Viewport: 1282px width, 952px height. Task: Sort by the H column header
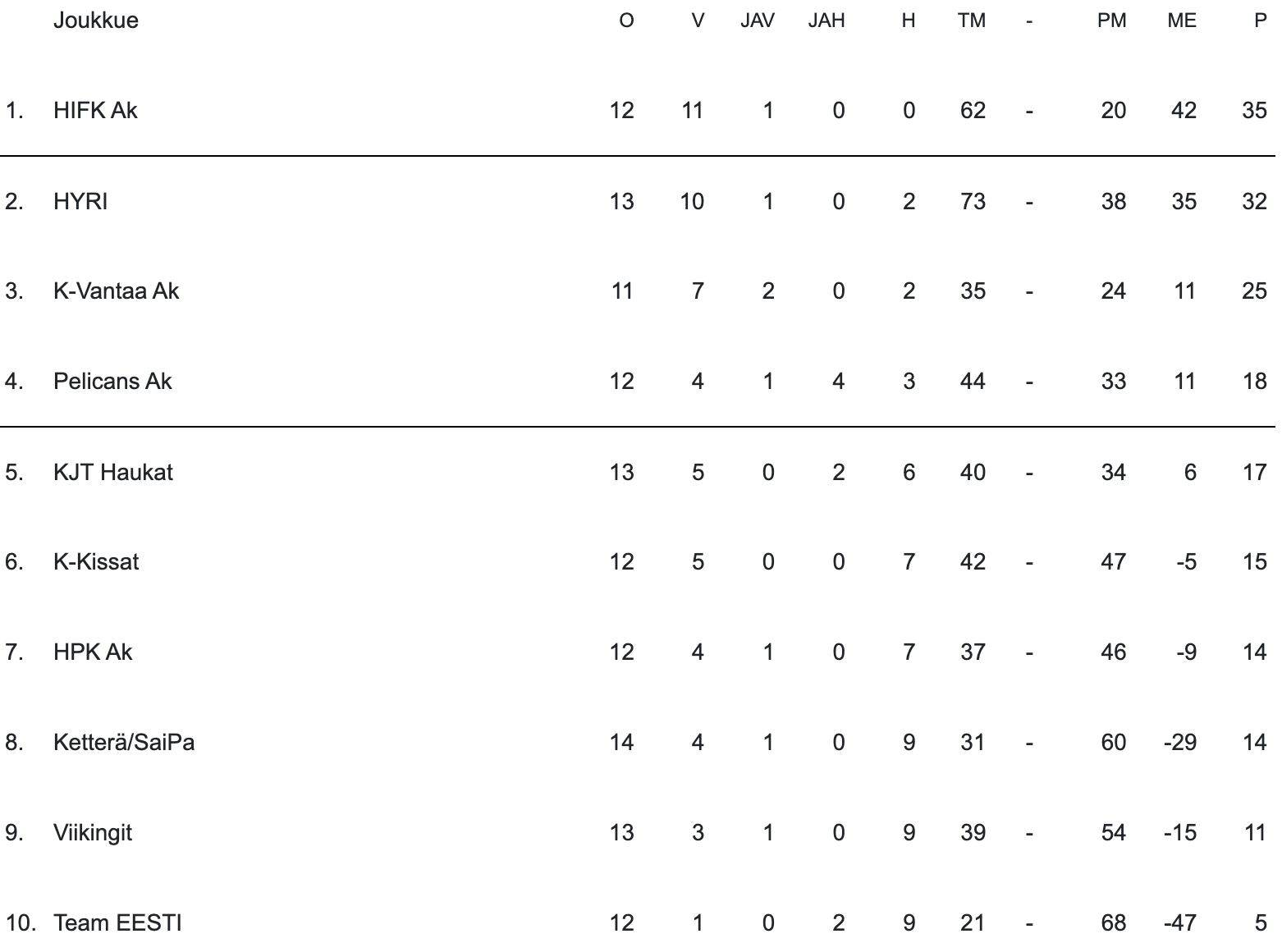(908, 21)
